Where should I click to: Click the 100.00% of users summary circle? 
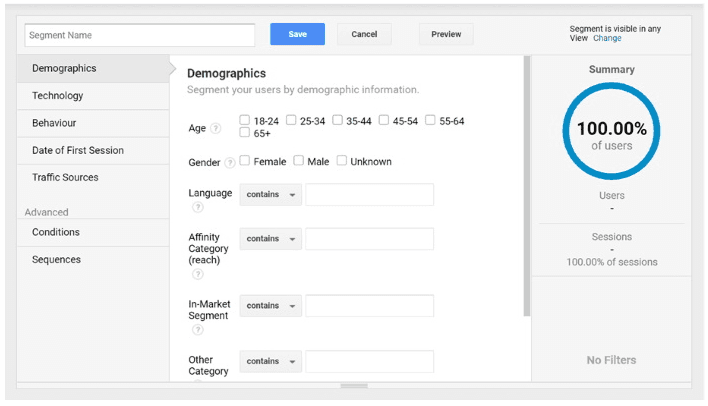tap(612, 131)
